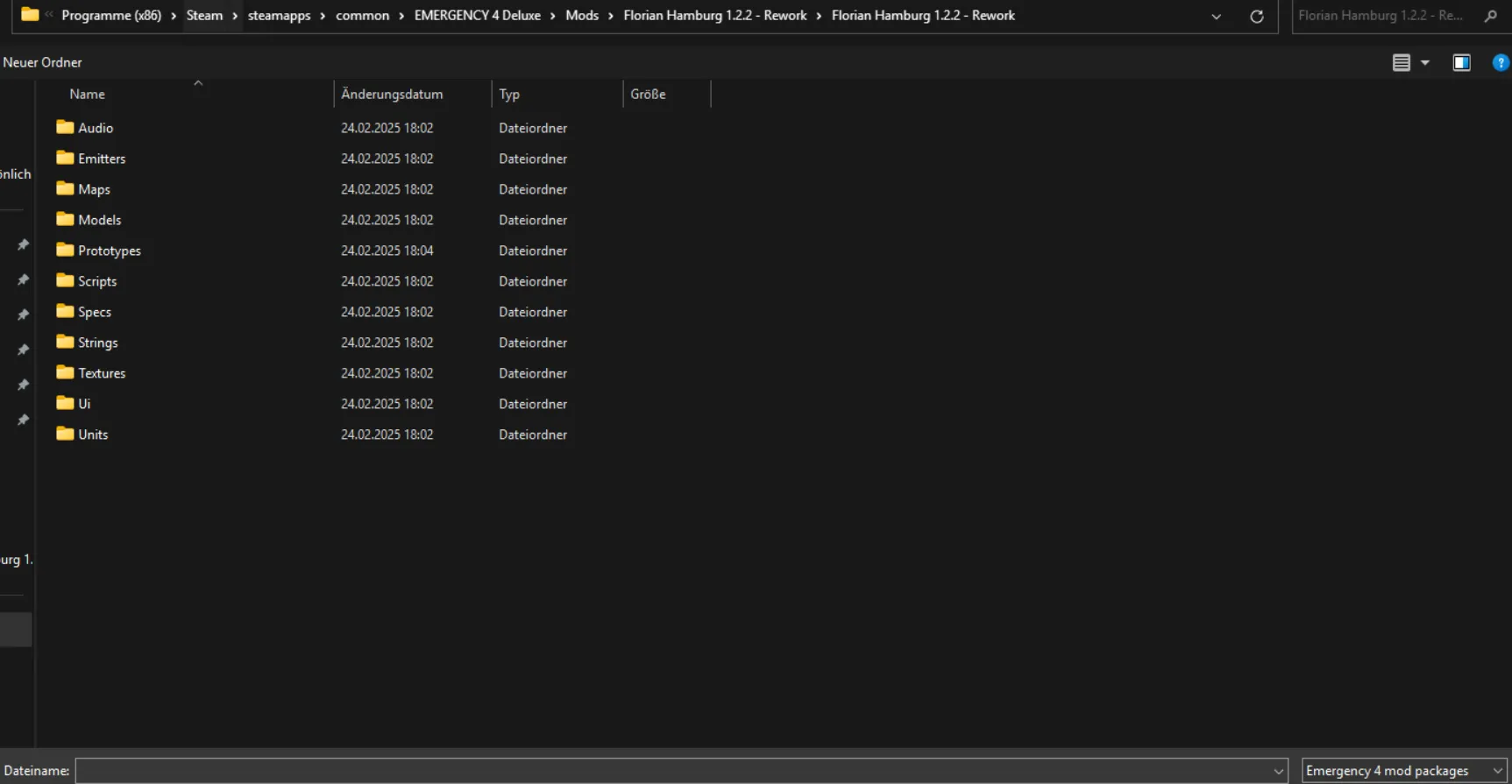Click the view layout icon

pyautogui.click(x=1401, y=63)
